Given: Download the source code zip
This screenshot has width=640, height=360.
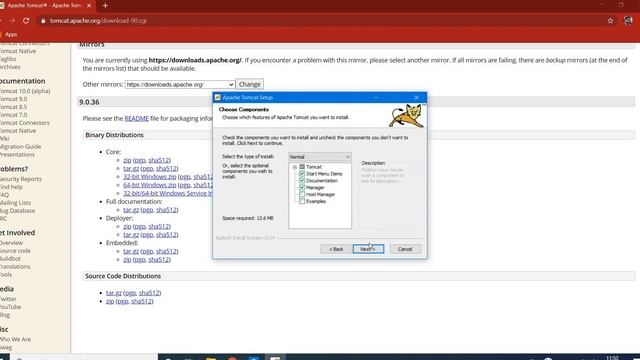Looking at the screenshot, I should click(x=110, y=301).
